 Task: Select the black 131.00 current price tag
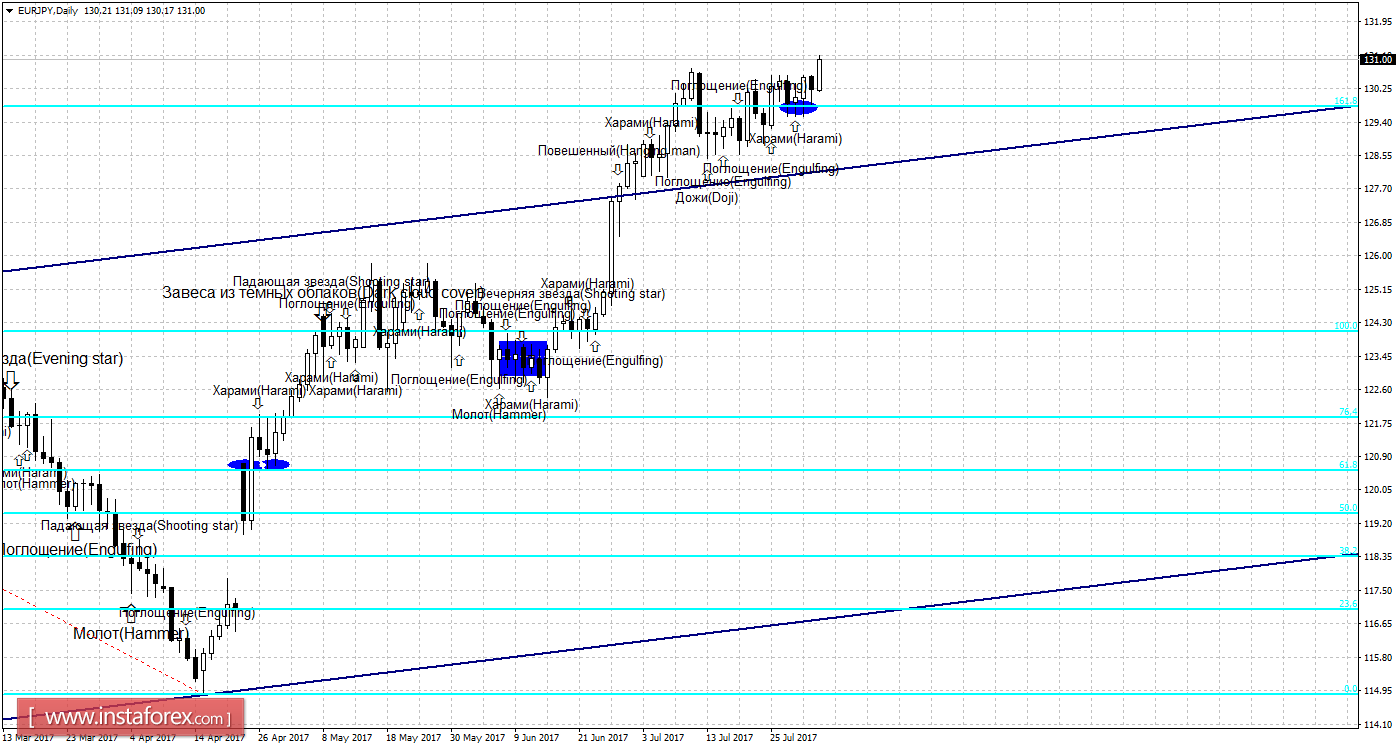(x=1377, y=60)
